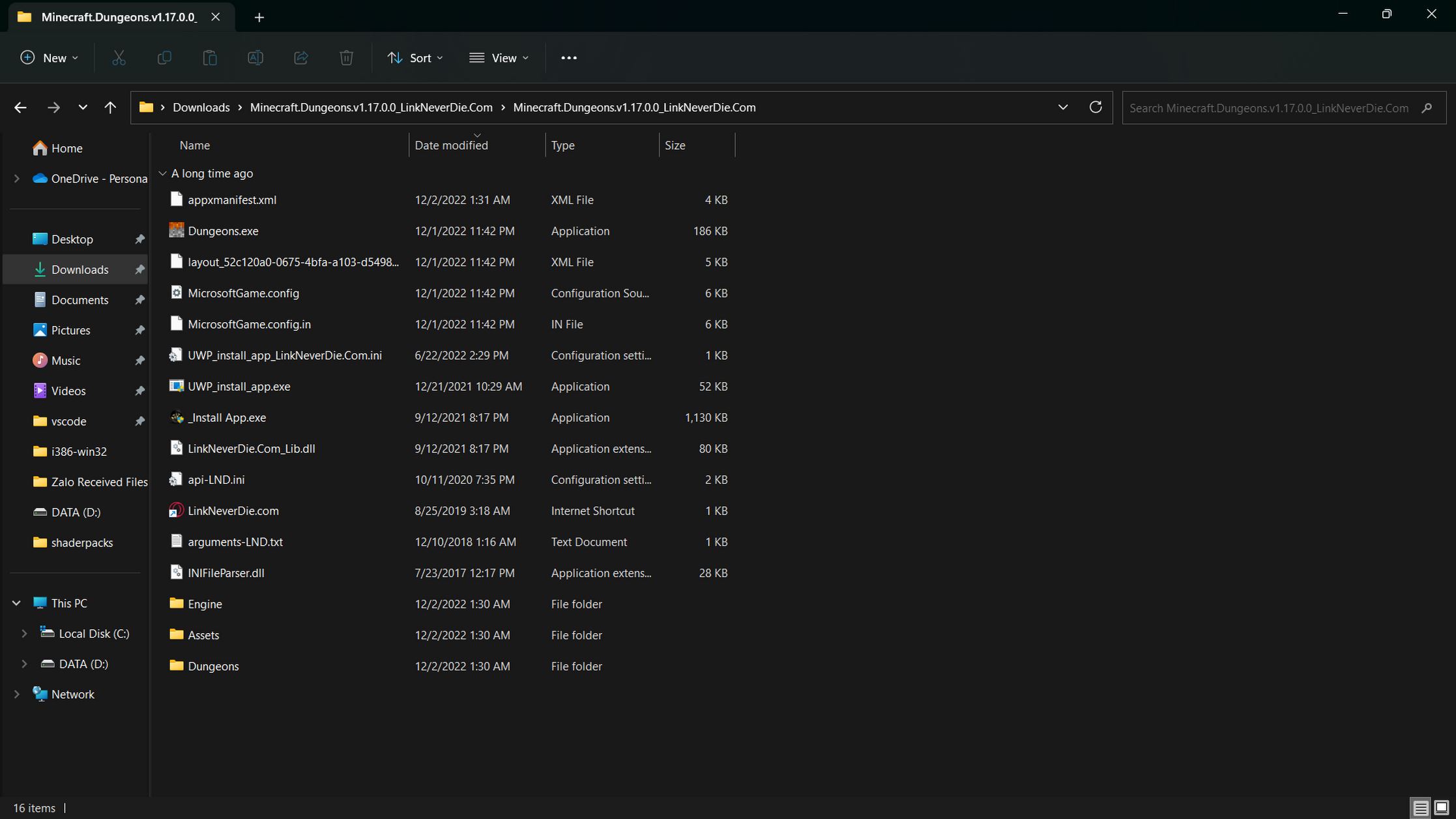The image size is (1456, 819).
Task: Expand the OneDrive - Personal item
Action: tap(16, 178)
